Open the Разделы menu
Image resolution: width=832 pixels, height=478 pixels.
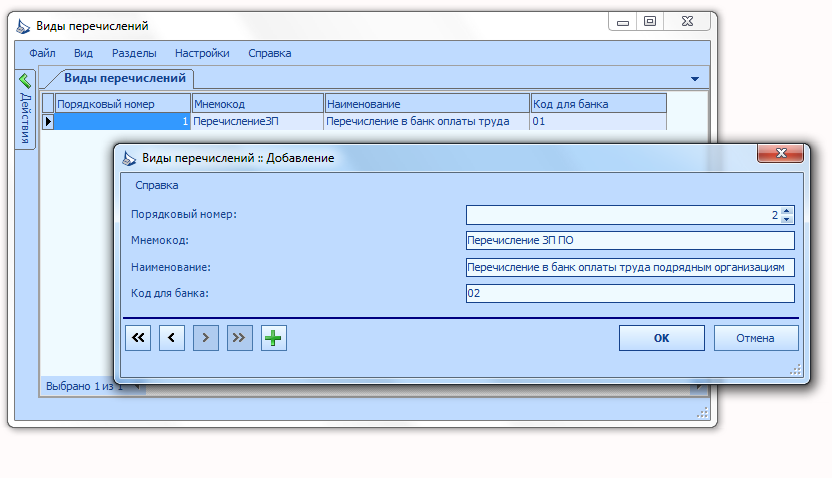click(134, 53)
